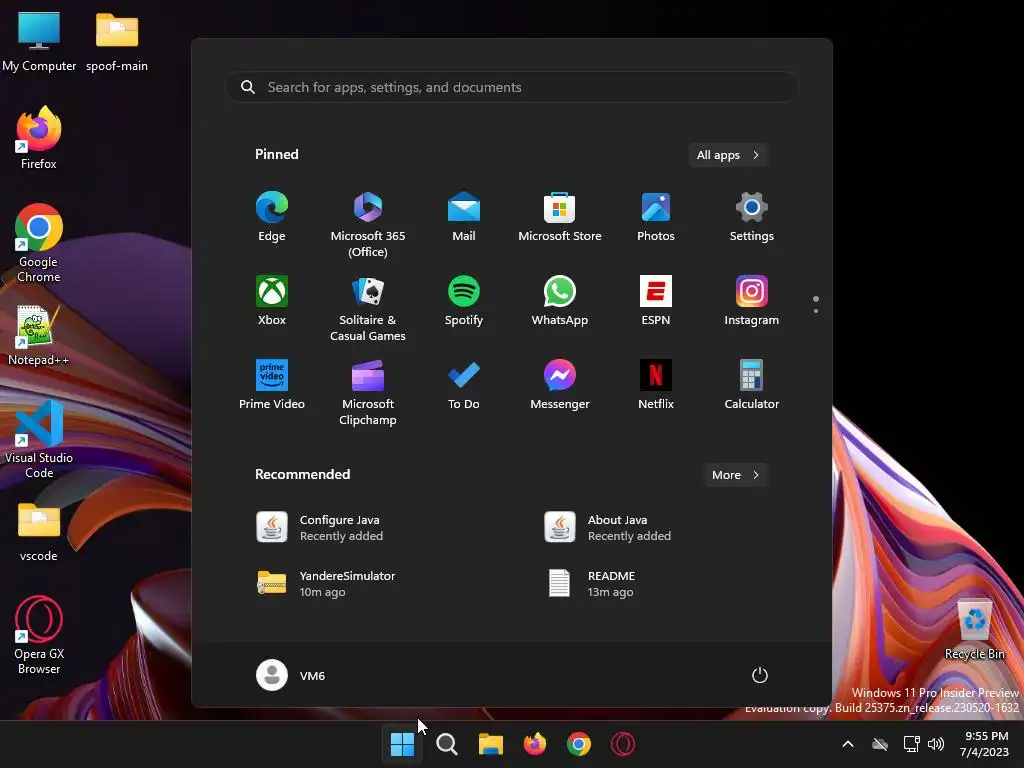Select Opera GX Browser desktop shortcut

click(x=39, y=635)
